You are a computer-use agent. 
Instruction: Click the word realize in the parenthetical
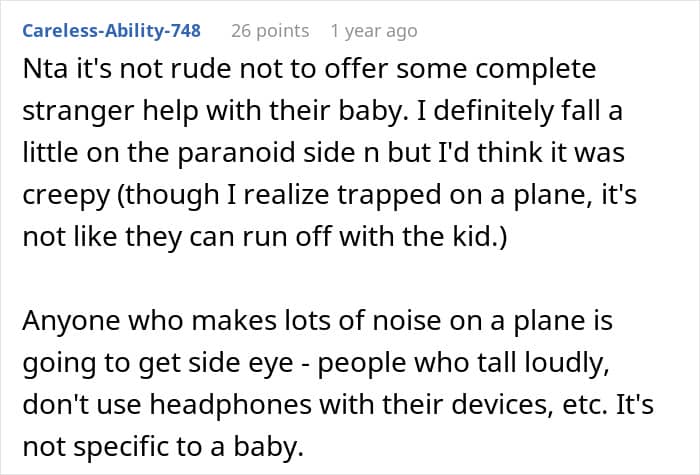286,195
